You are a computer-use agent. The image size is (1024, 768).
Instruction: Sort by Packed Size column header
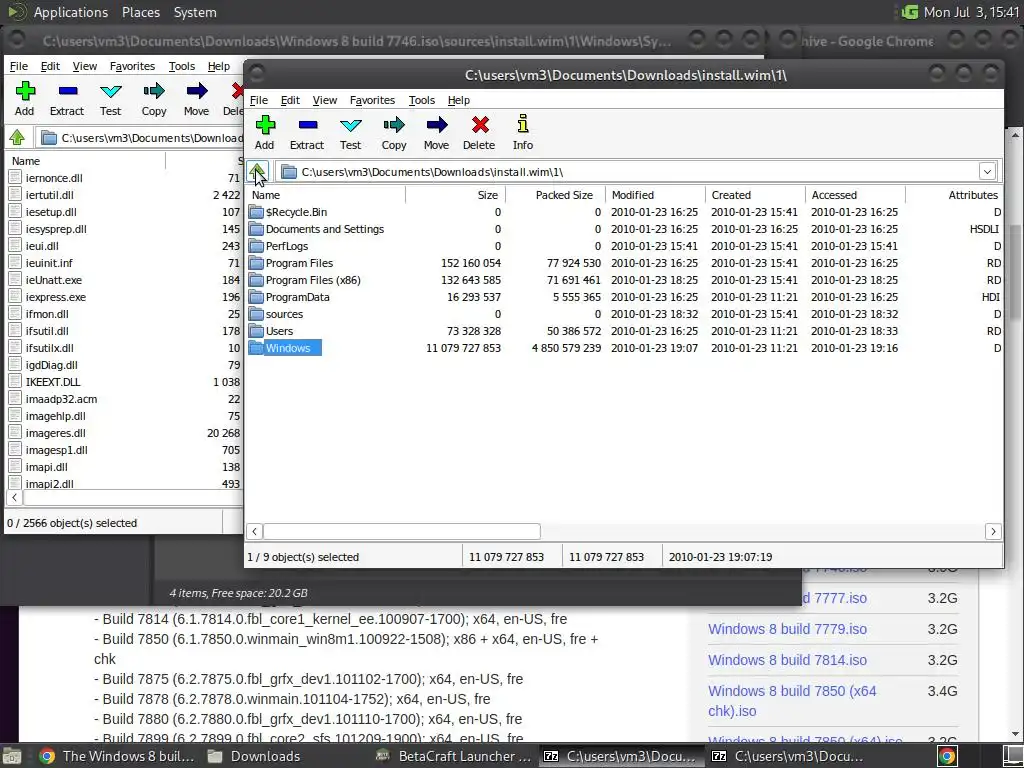tap(556, 195)
